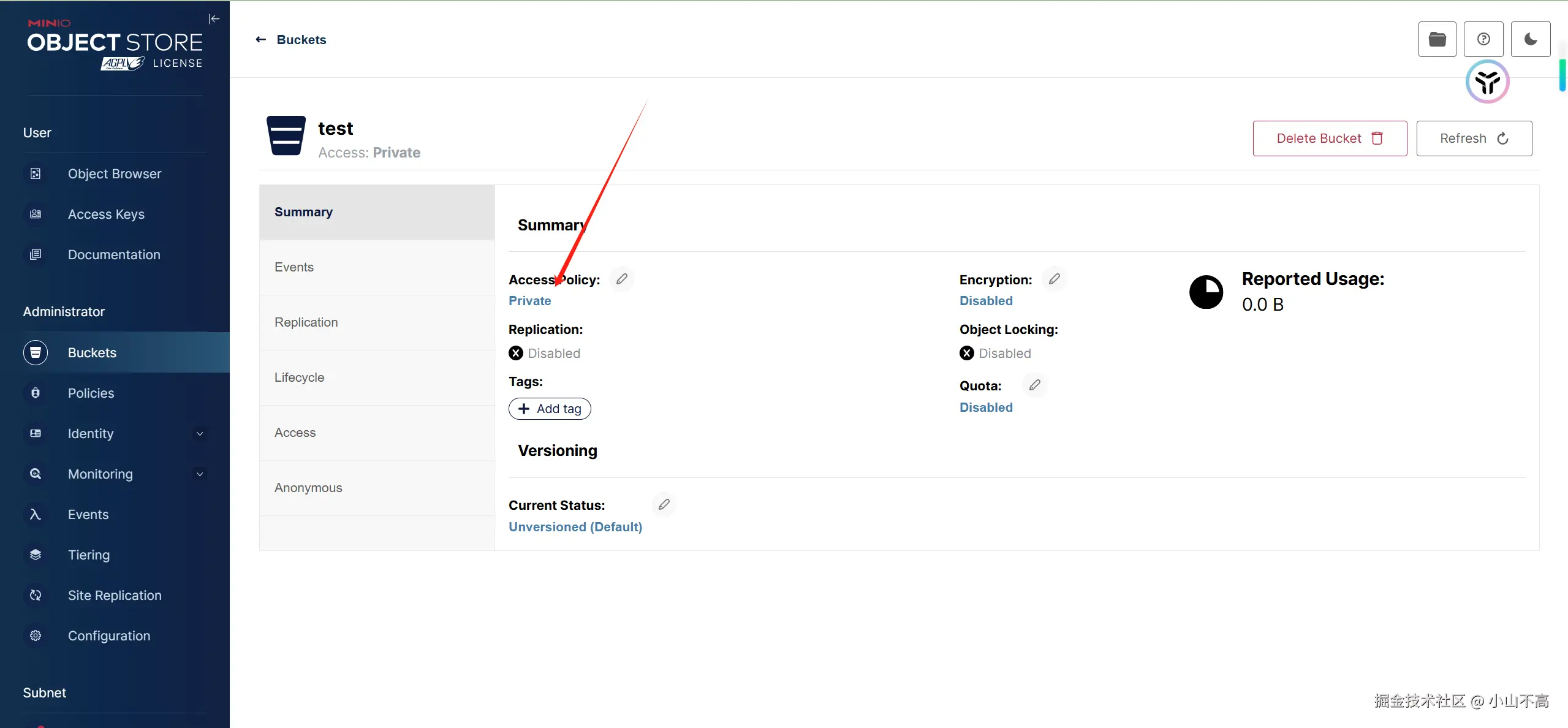
Task: Edit the Access Policy pencil icon
Action: [x=622, y=279]
